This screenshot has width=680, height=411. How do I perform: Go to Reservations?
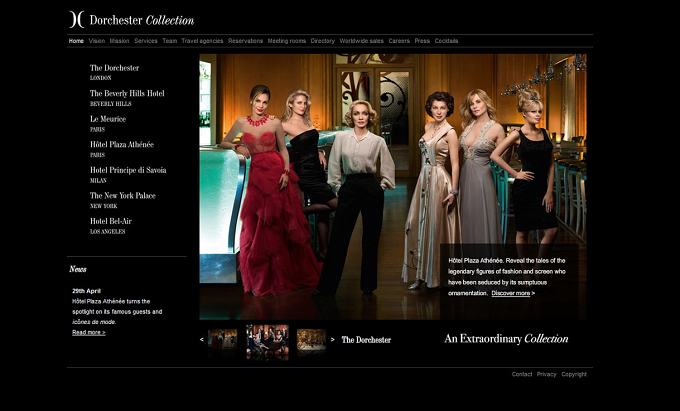point(245,41)
